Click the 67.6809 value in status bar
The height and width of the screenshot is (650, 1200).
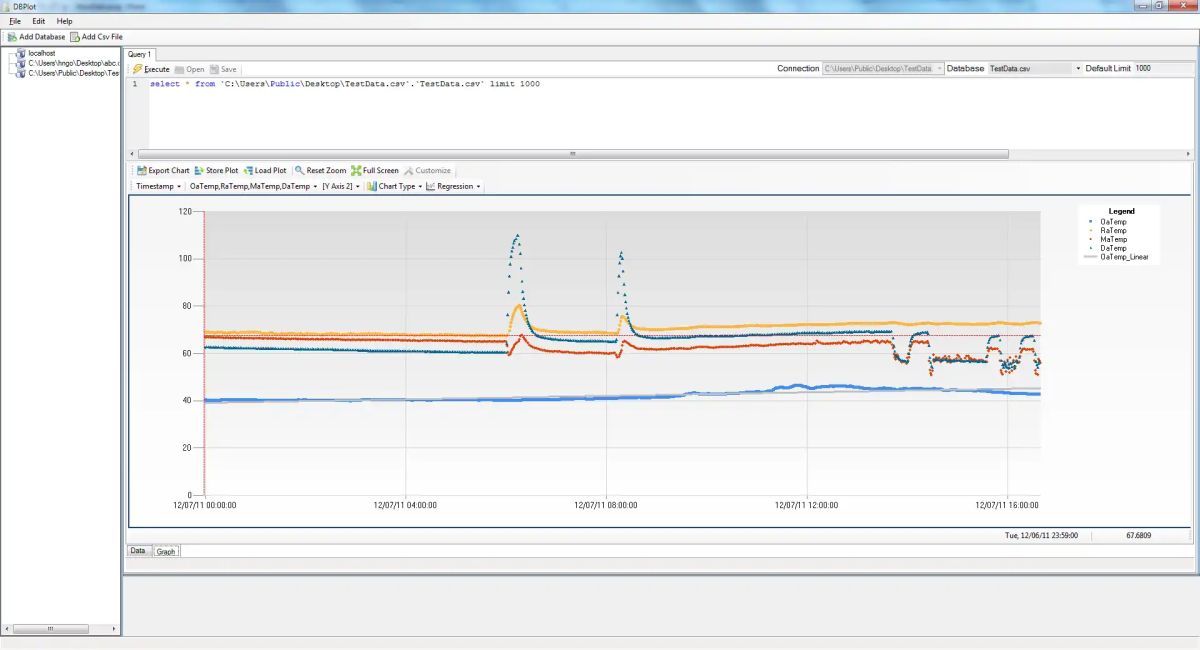1138,536
